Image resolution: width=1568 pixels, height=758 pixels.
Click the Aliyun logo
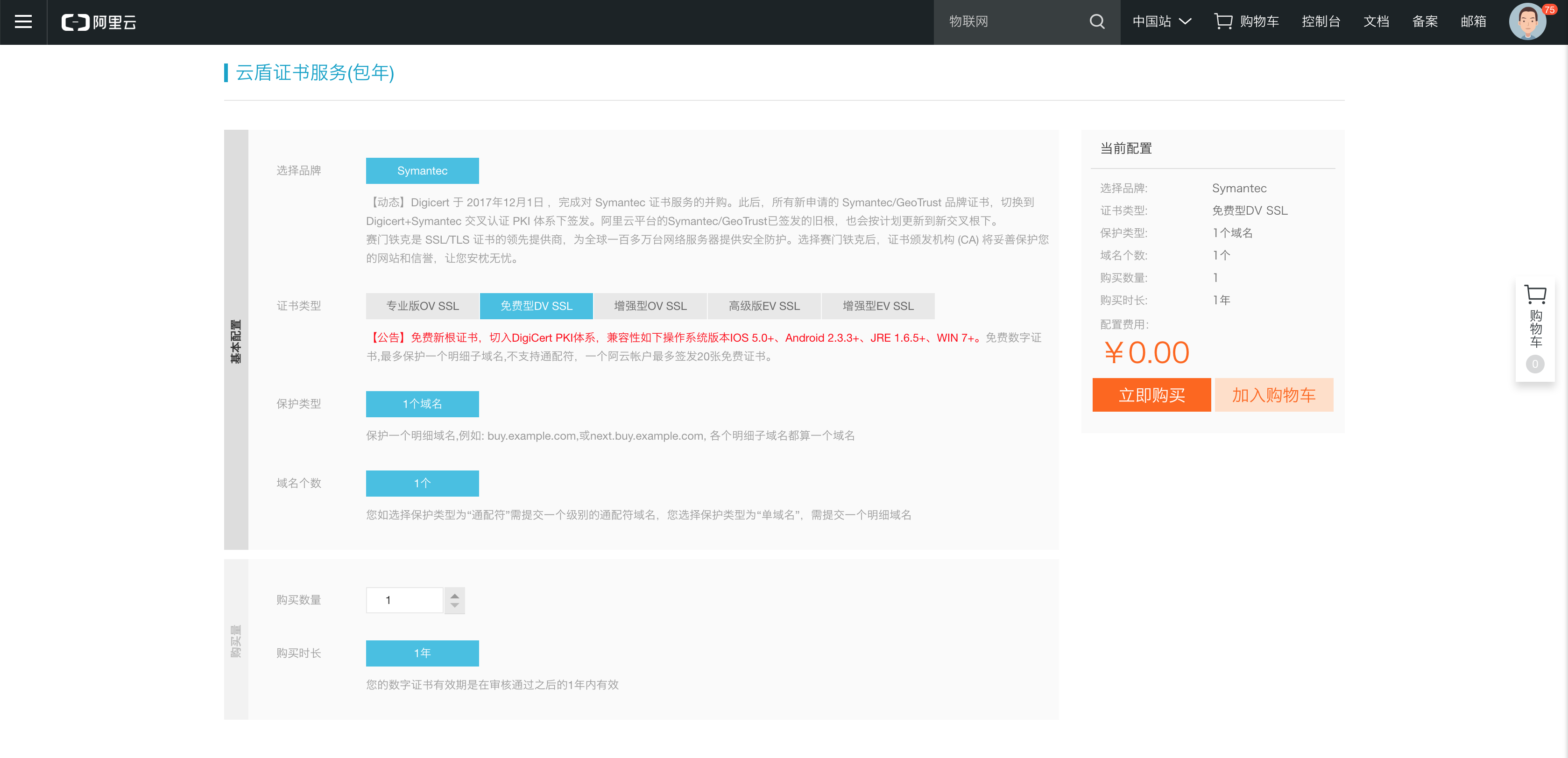pyautogui.click(x=99, y=22)
